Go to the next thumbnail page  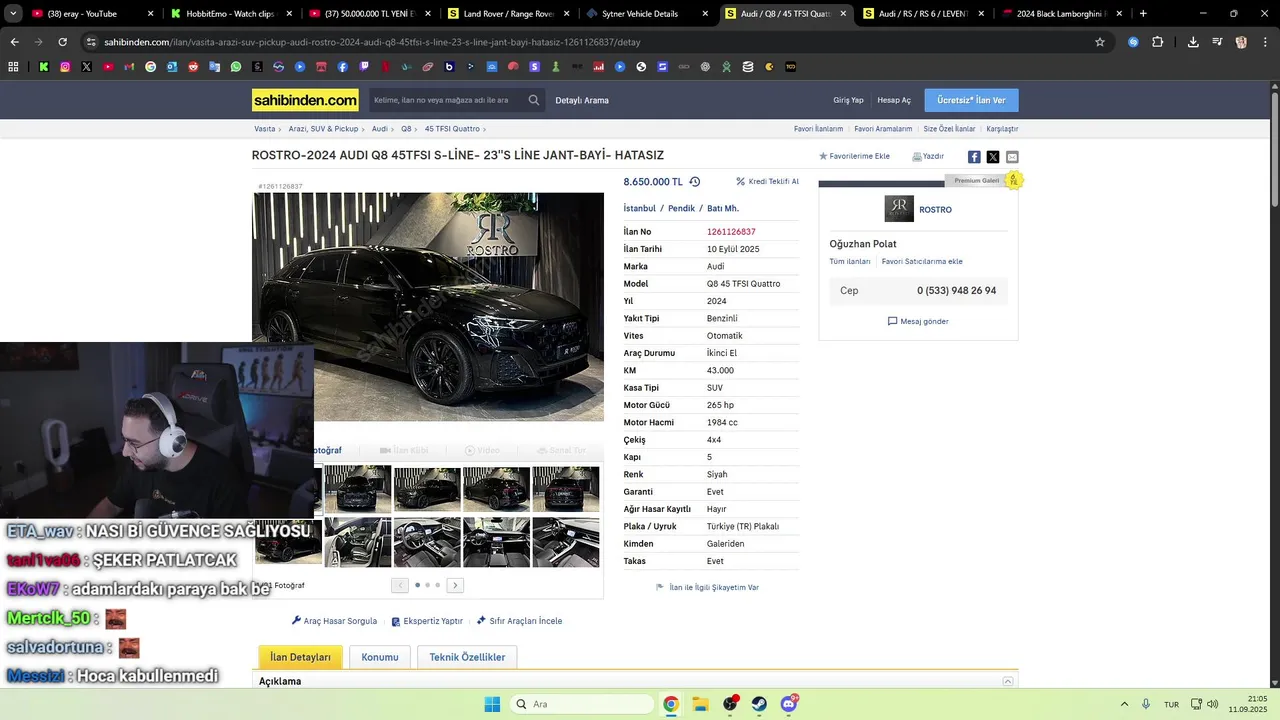point(455,585)
